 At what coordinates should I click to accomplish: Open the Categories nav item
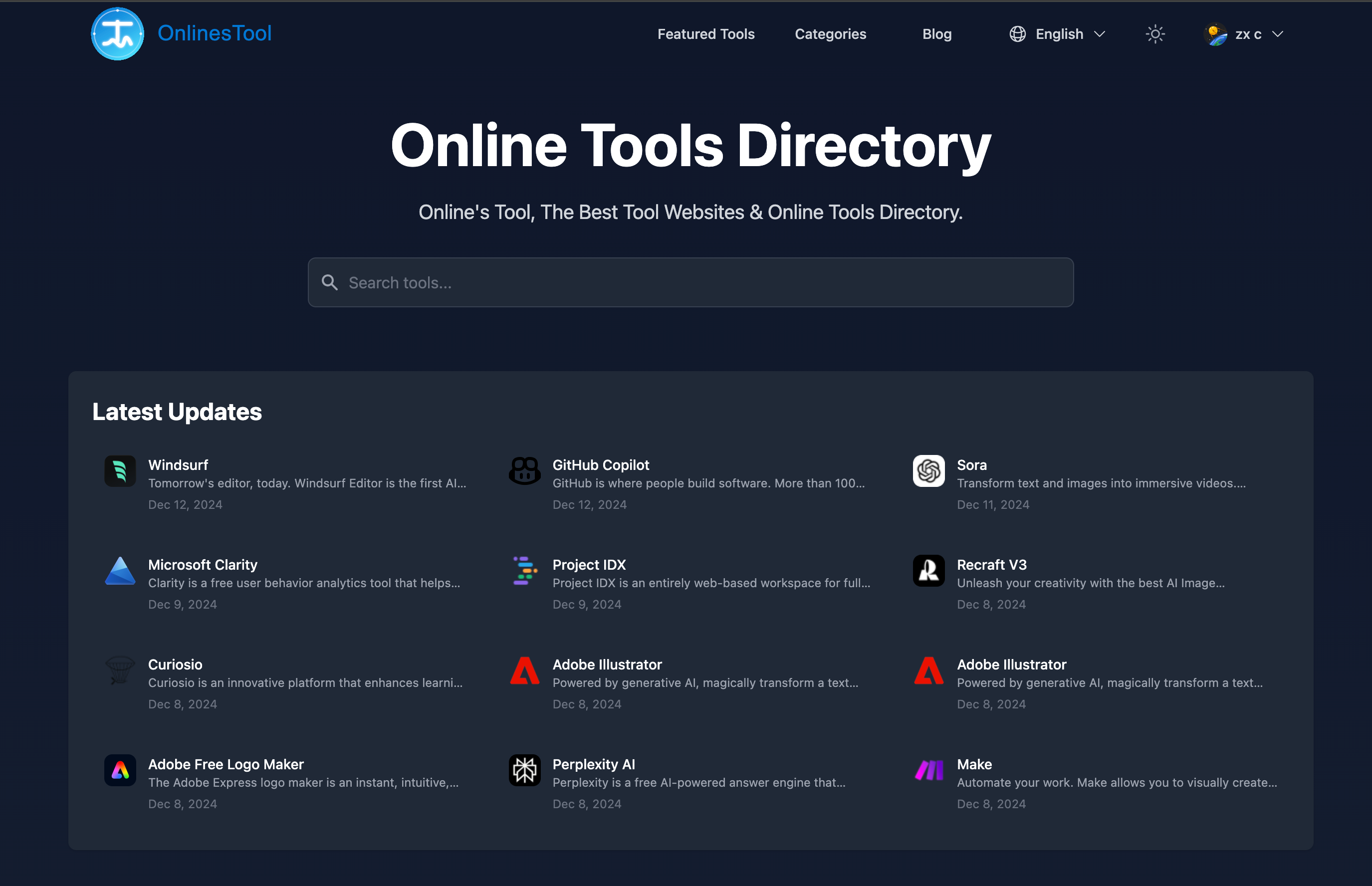click(830, 34)
